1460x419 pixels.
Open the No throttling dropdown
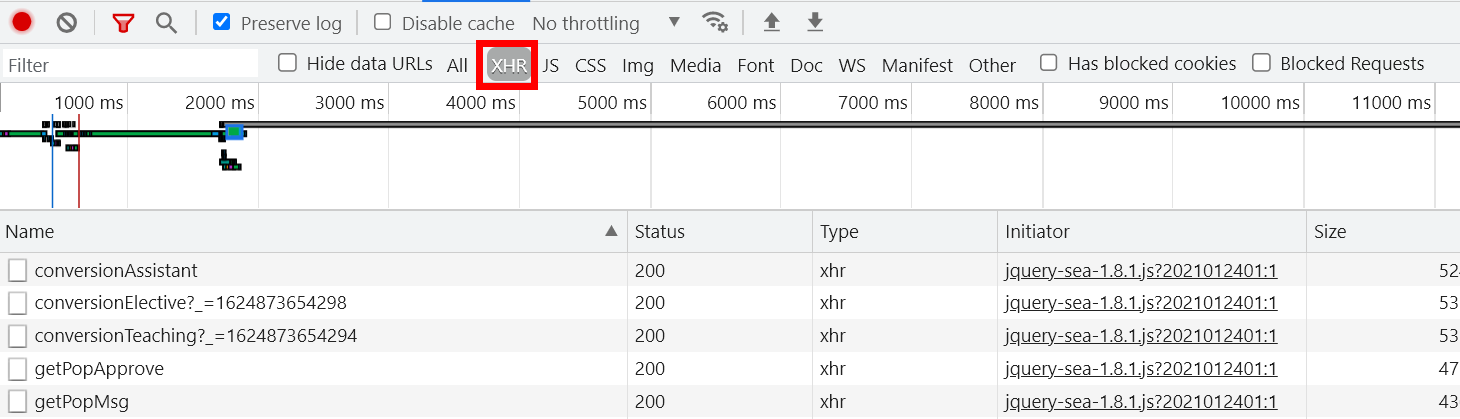tap(605, 22)
